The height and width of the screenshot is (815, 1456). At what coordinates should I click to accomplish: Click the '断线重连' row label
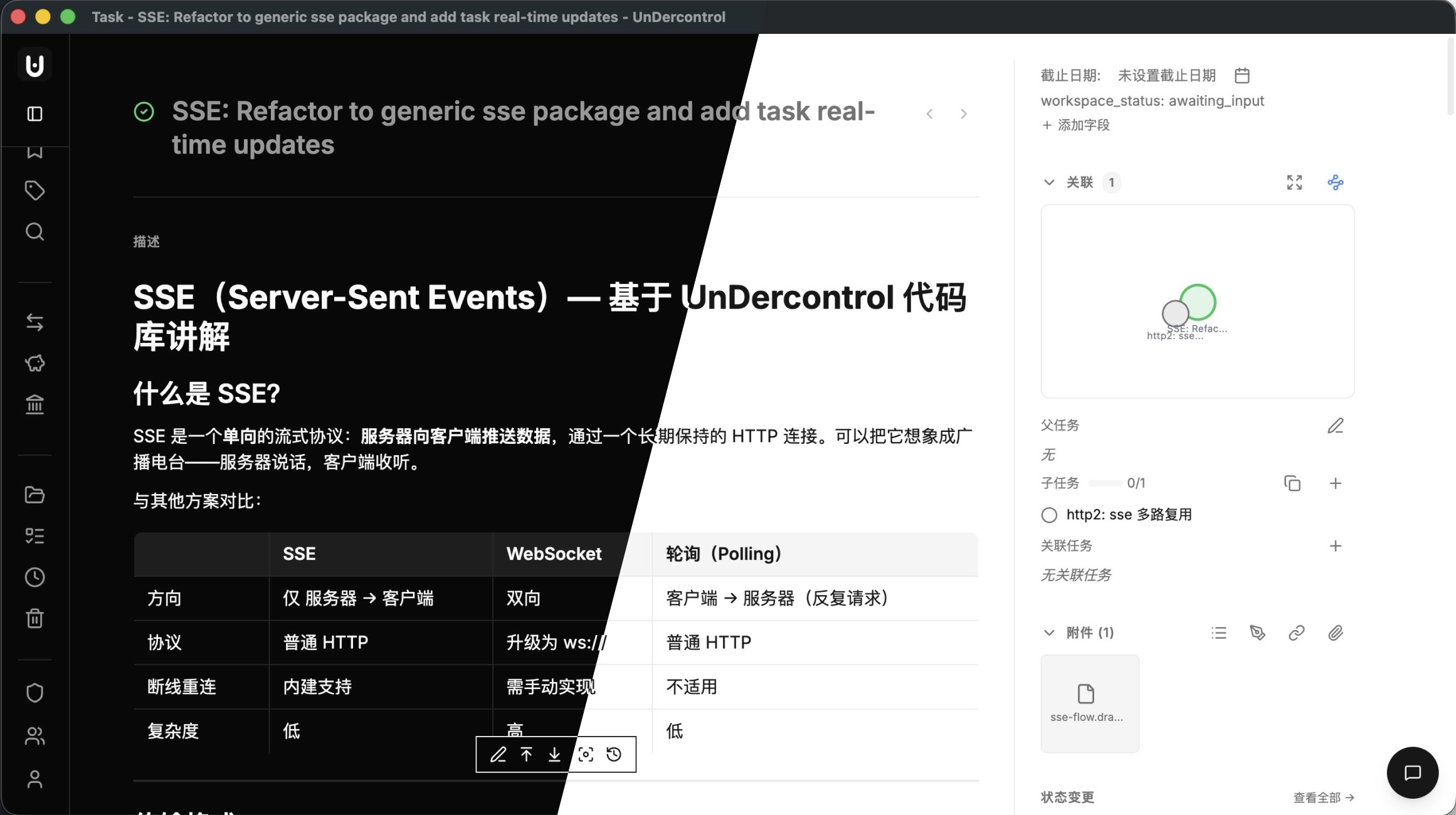[x=182, y=687]
